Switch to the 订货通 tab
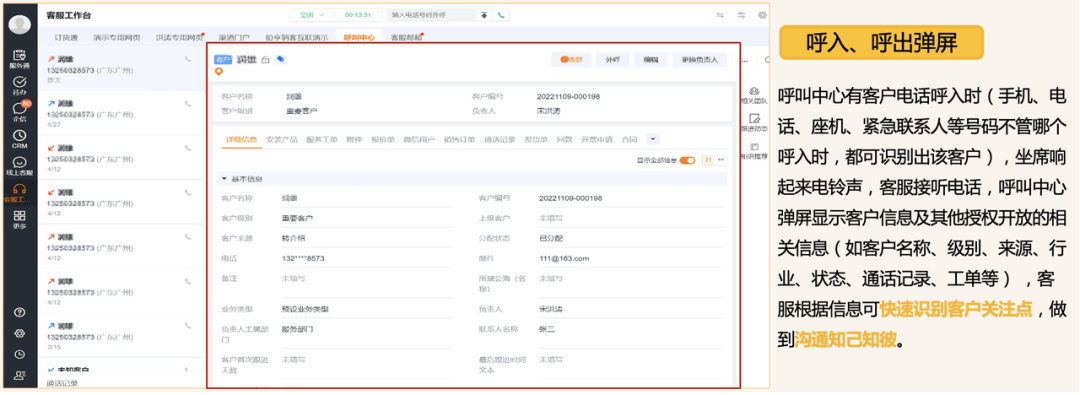1080x395 pixels. click(x=66, y=37)
